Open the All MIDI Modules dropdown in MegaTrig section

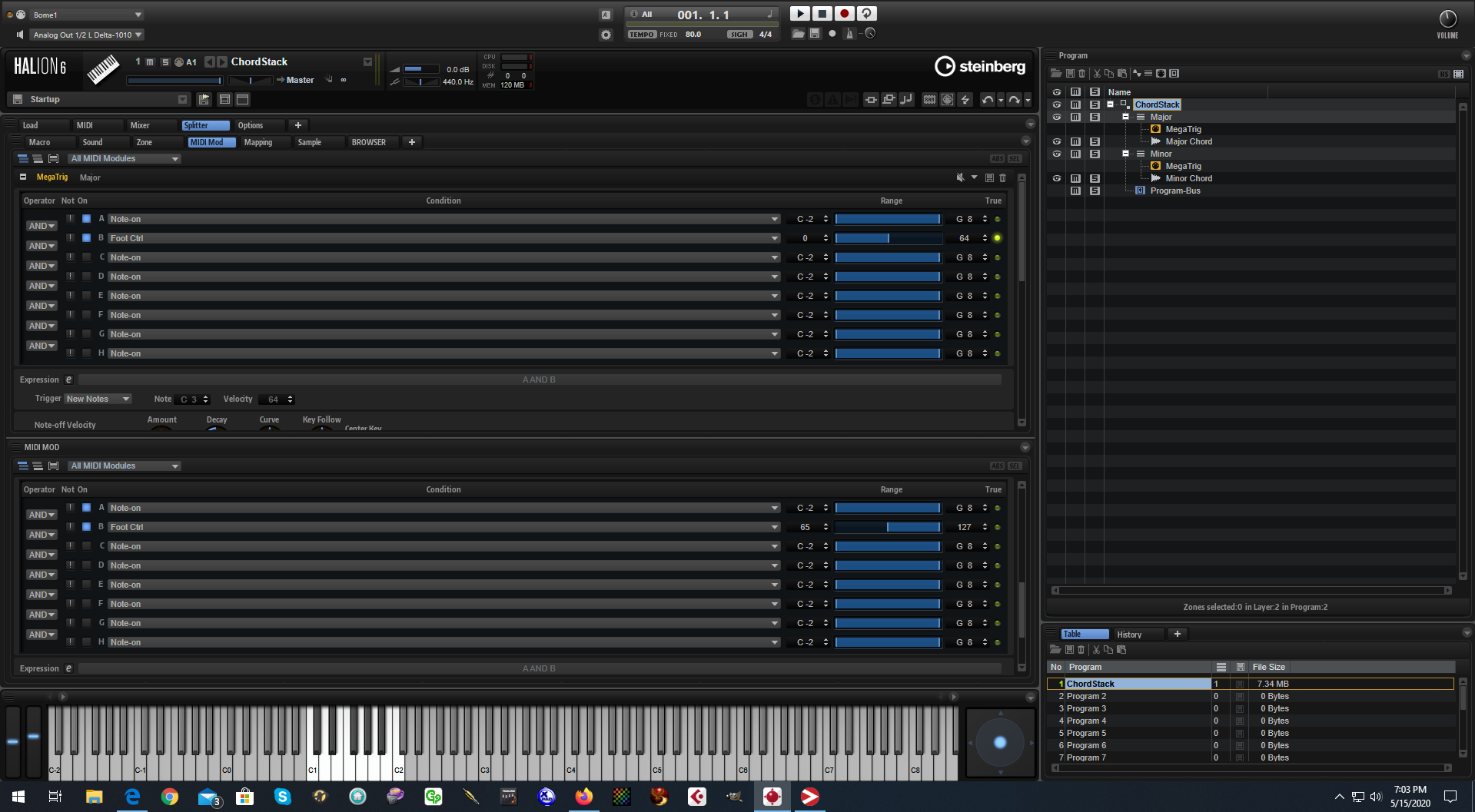pyautogui.click(x=124, y=159)
